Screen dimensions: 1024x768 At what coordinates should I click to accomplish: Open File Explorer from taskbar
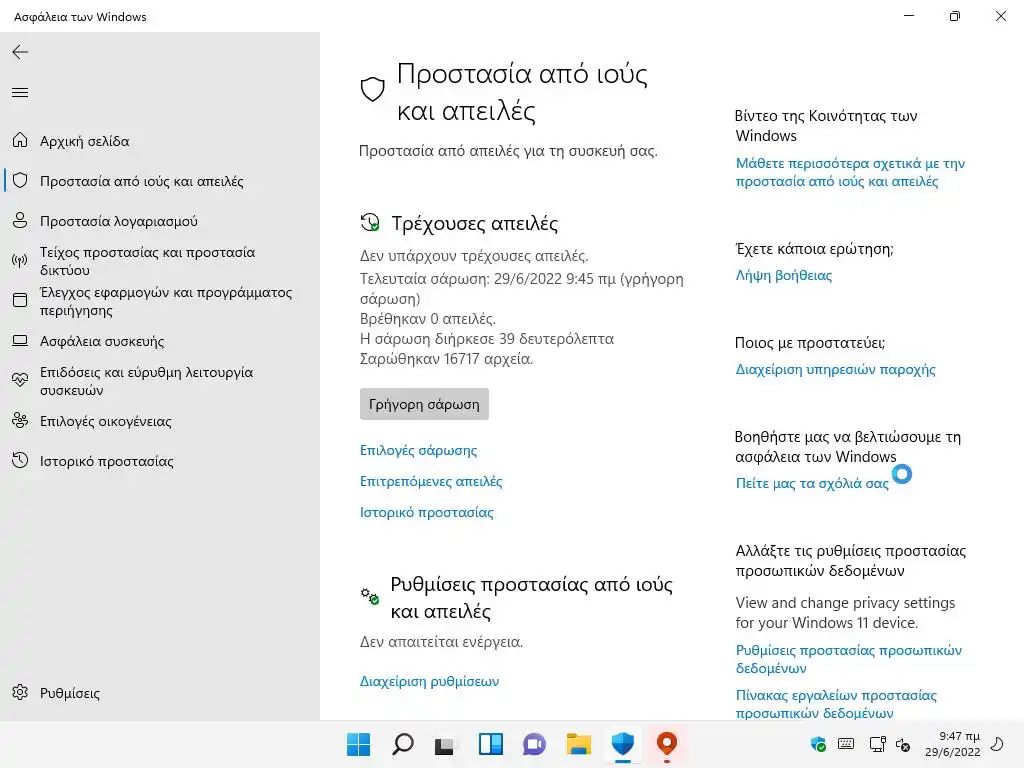[x=579, y=744]
